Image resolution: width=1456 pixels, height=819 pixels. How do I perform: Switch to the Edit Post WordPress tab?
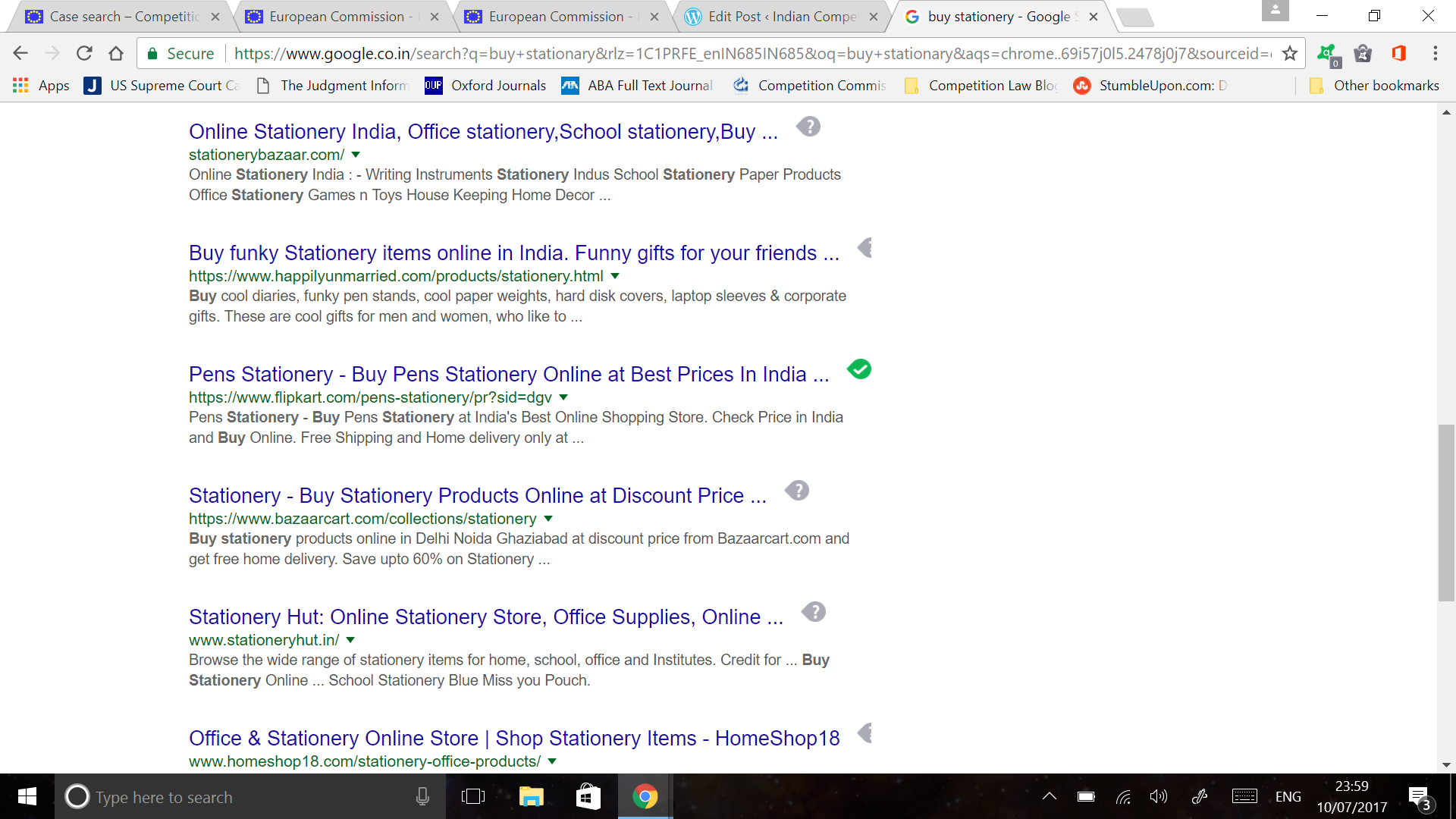(x=773, y=15)
